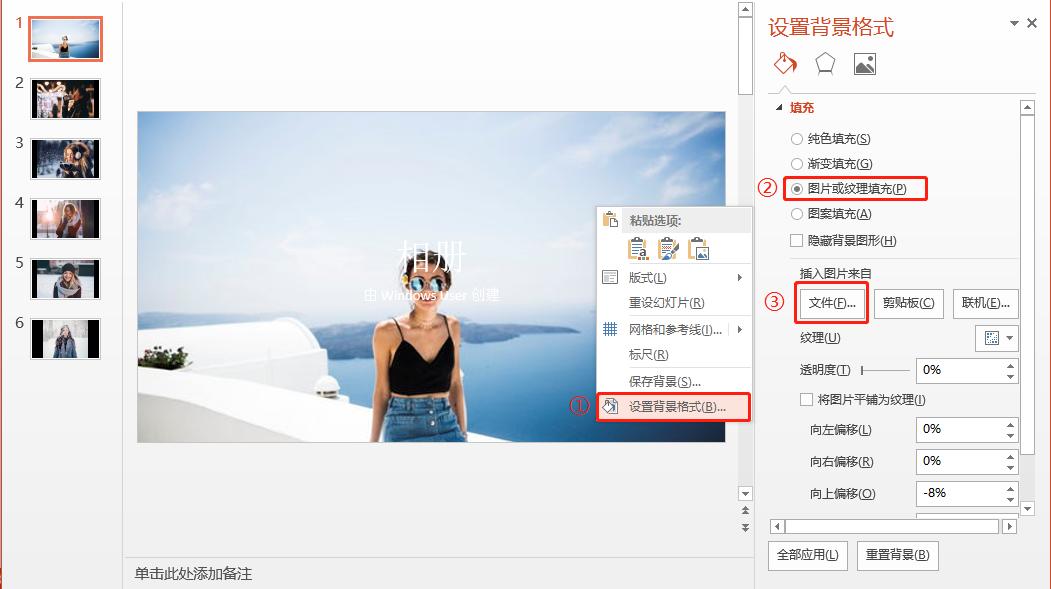Screen dimensions: 1051x589
Task: Select slide 6 thumbnail
Action: 66,339
